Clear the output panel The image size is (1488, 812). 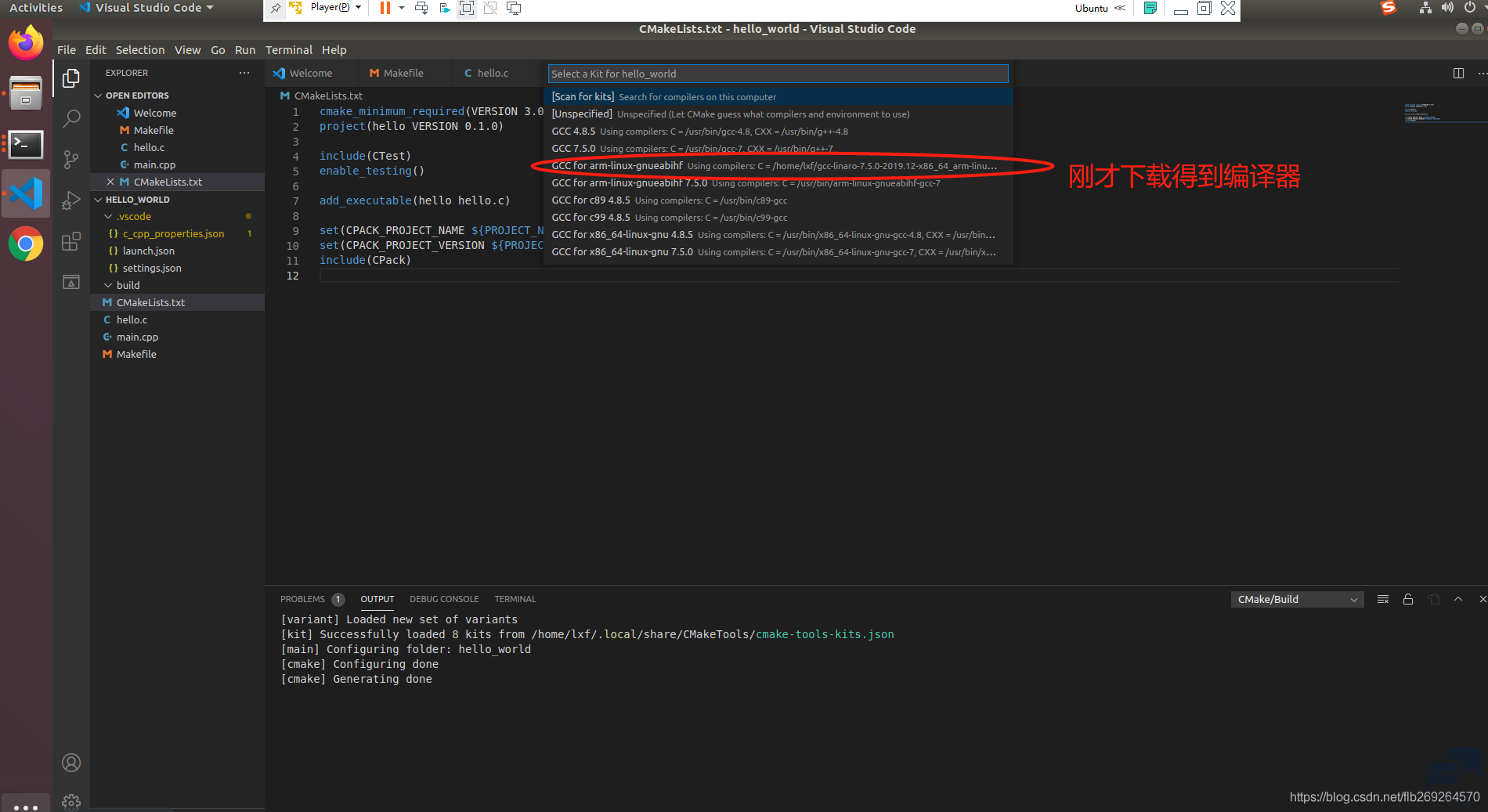pos(1383,599)
